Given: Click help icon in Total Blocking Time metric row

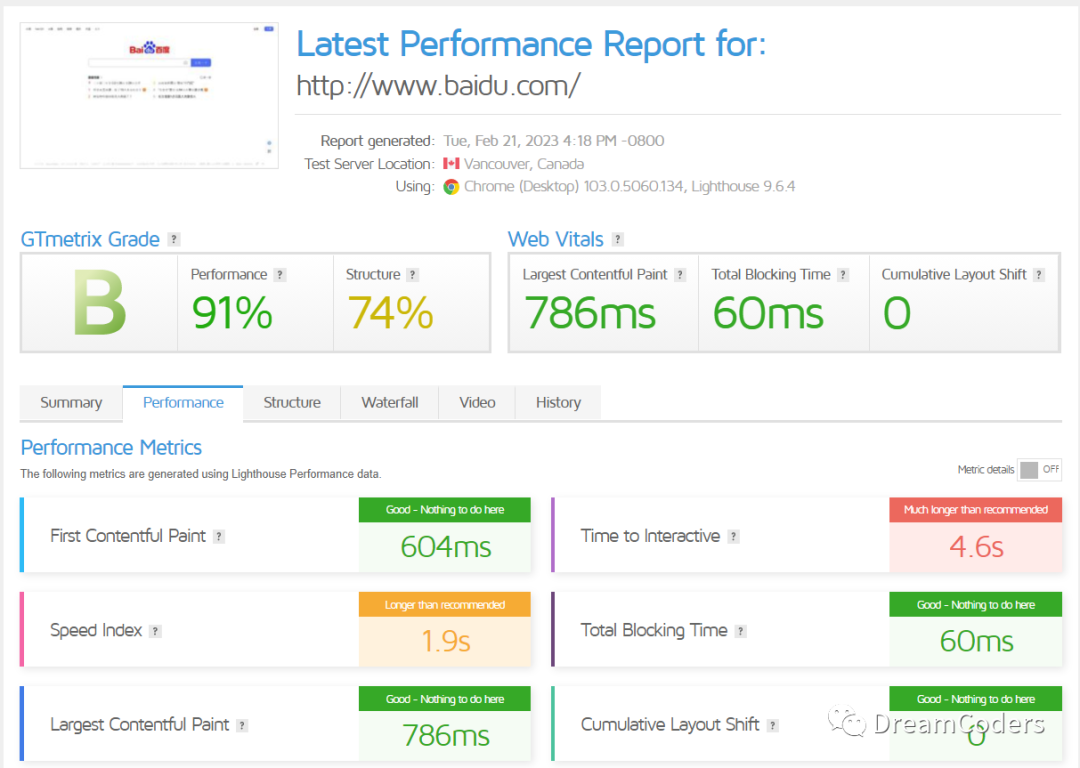Looking at the screenshot, I should coord(740,631).
